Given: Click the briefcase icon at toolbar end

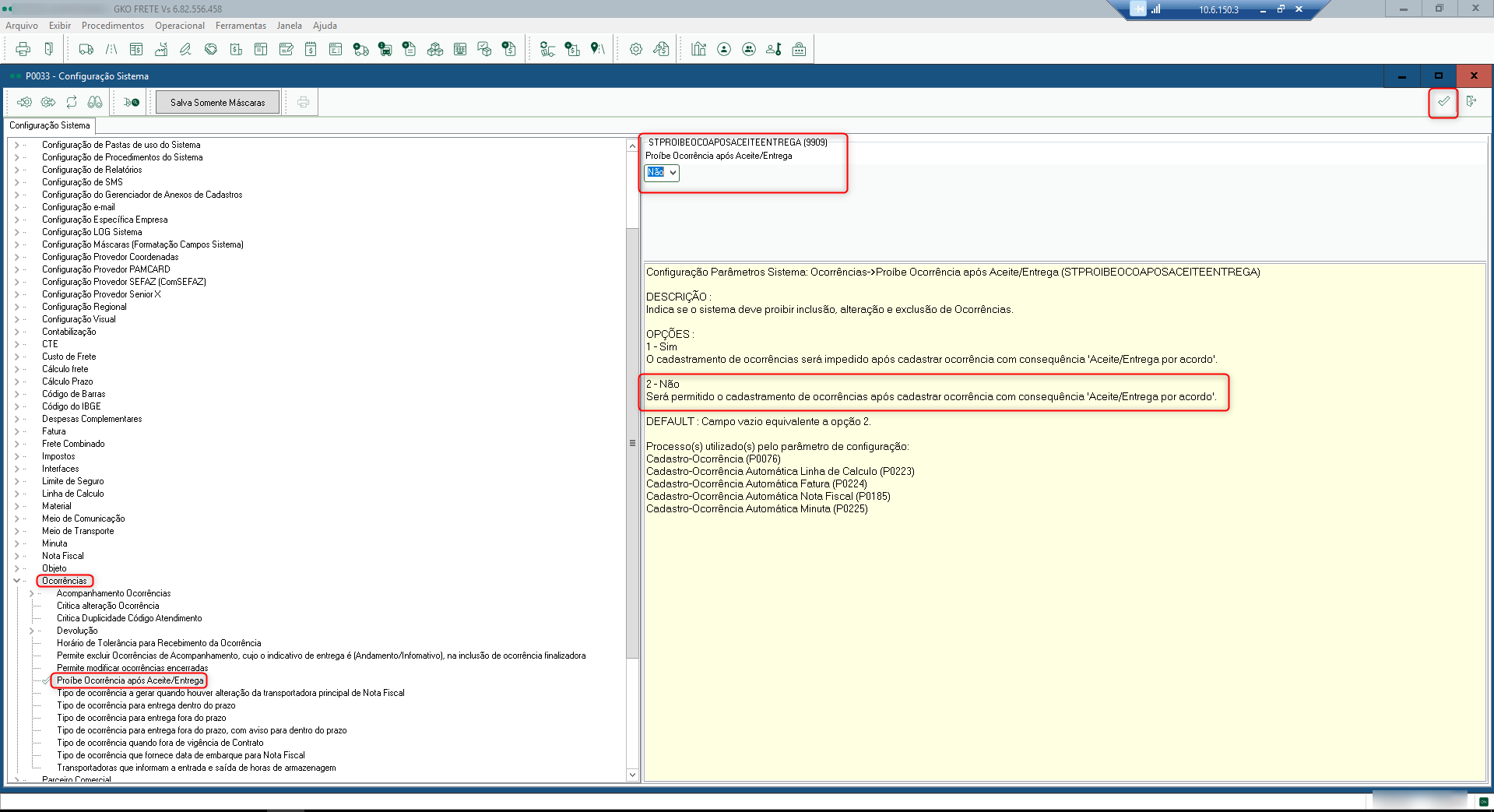Looking at the screenshot, I should pos(799,49).
